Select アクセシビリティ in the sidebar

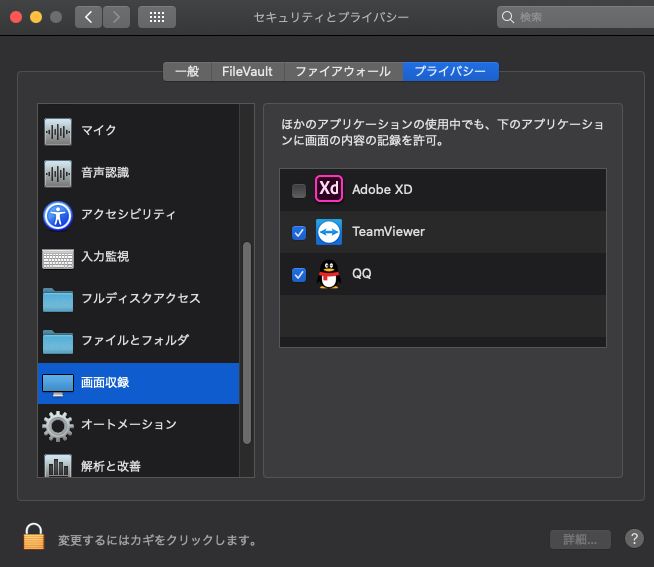pos(138,216)
